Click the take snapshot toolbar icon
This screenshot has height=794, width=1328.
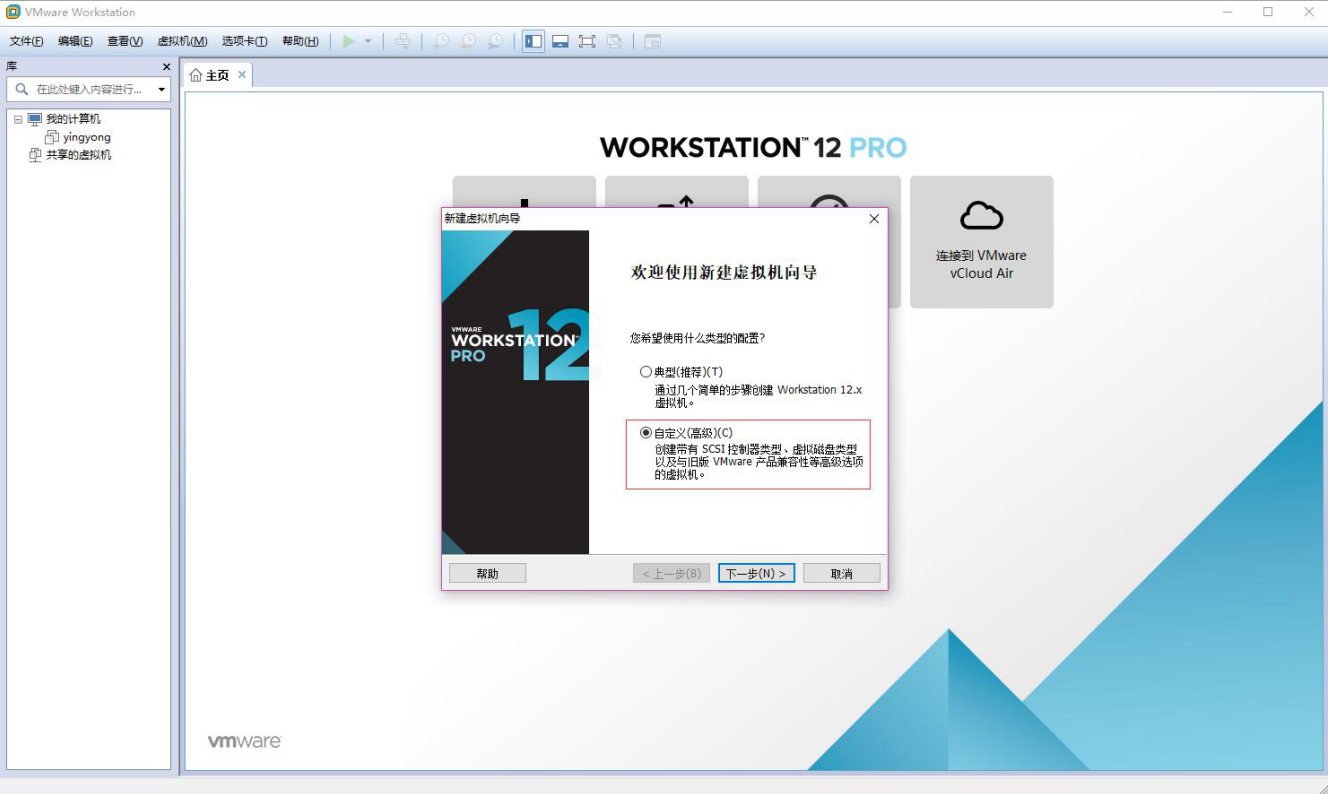(x=441, y=41)
